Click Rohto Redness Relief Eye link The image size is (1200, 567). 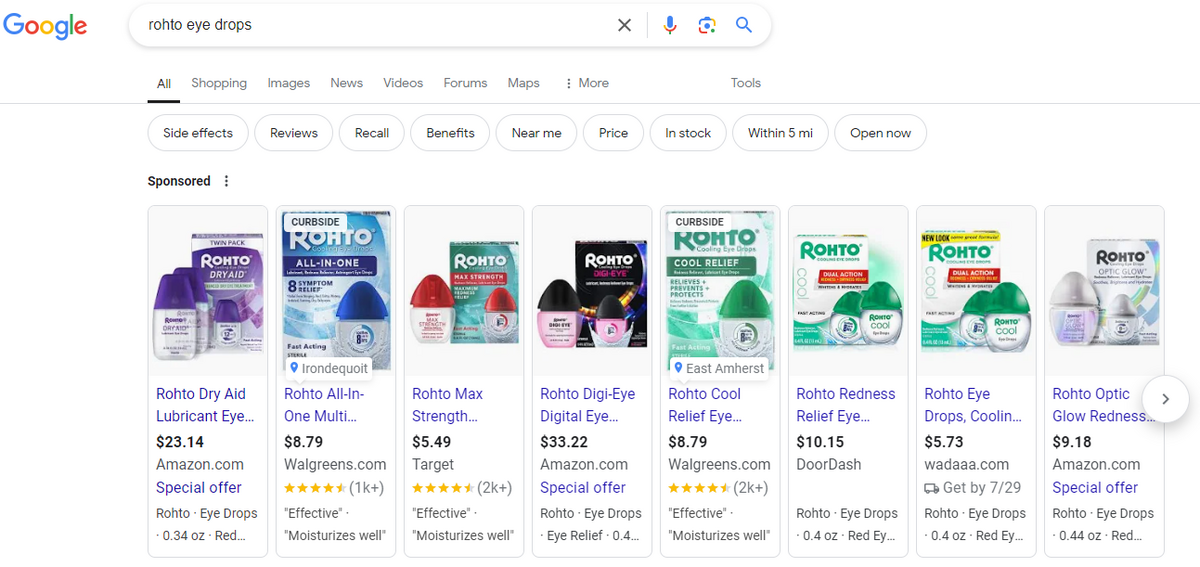coord(846,405)
